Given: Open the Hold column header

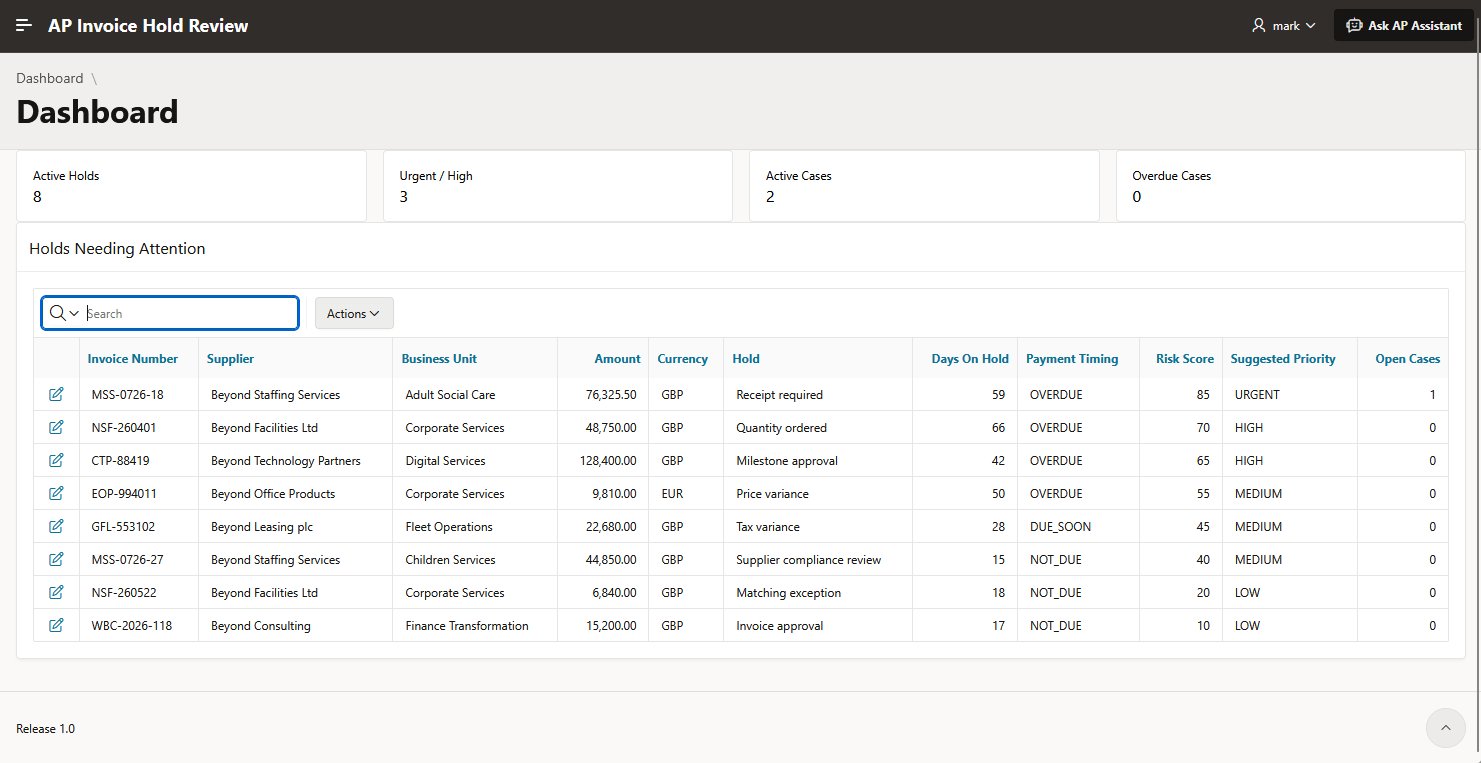Looking at the screenshot, I should (x=746, y=359).
